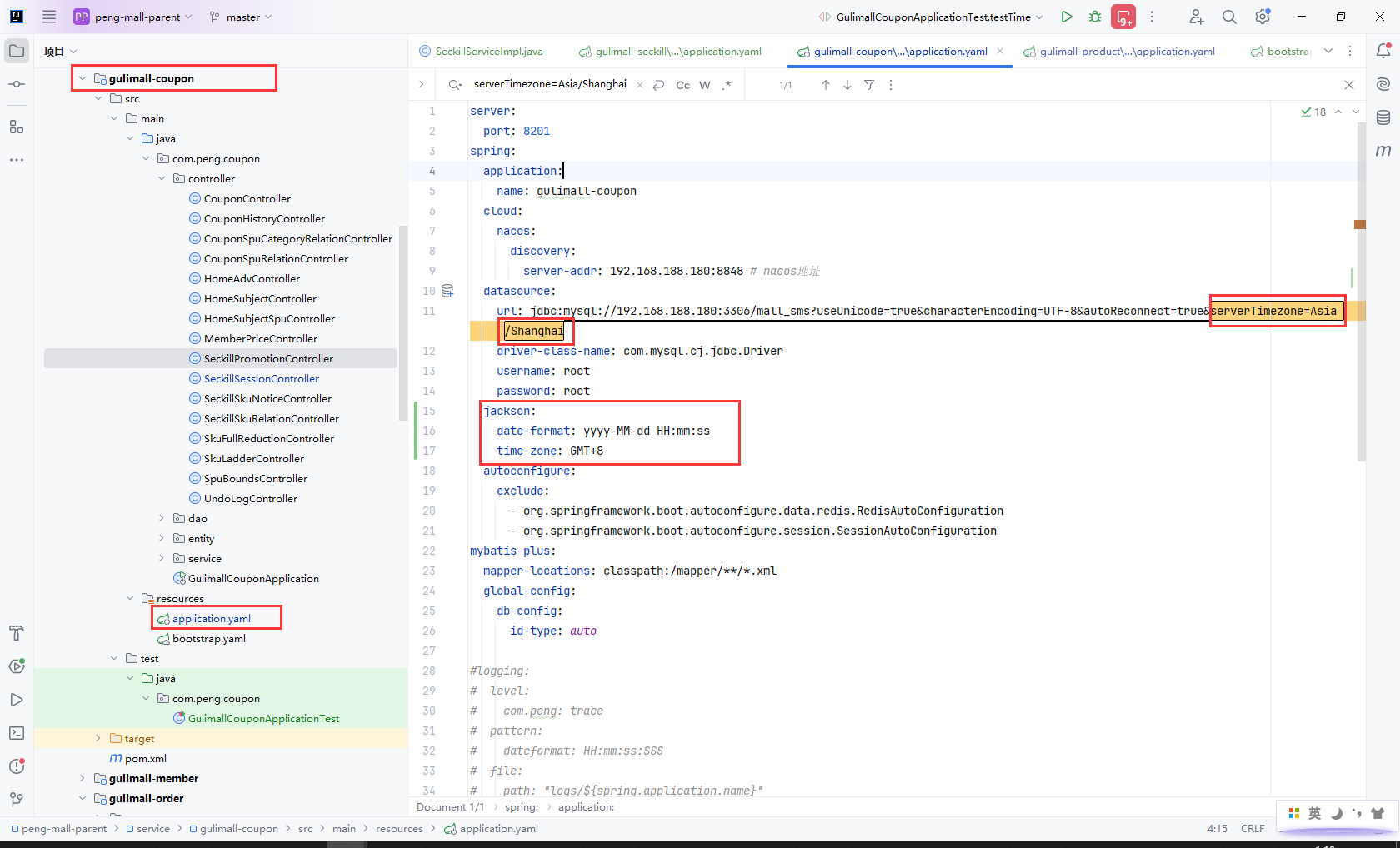Open the Git tool window
Image resolution: width=1400 pixels, height=848 pixels.
pos(17,800)
